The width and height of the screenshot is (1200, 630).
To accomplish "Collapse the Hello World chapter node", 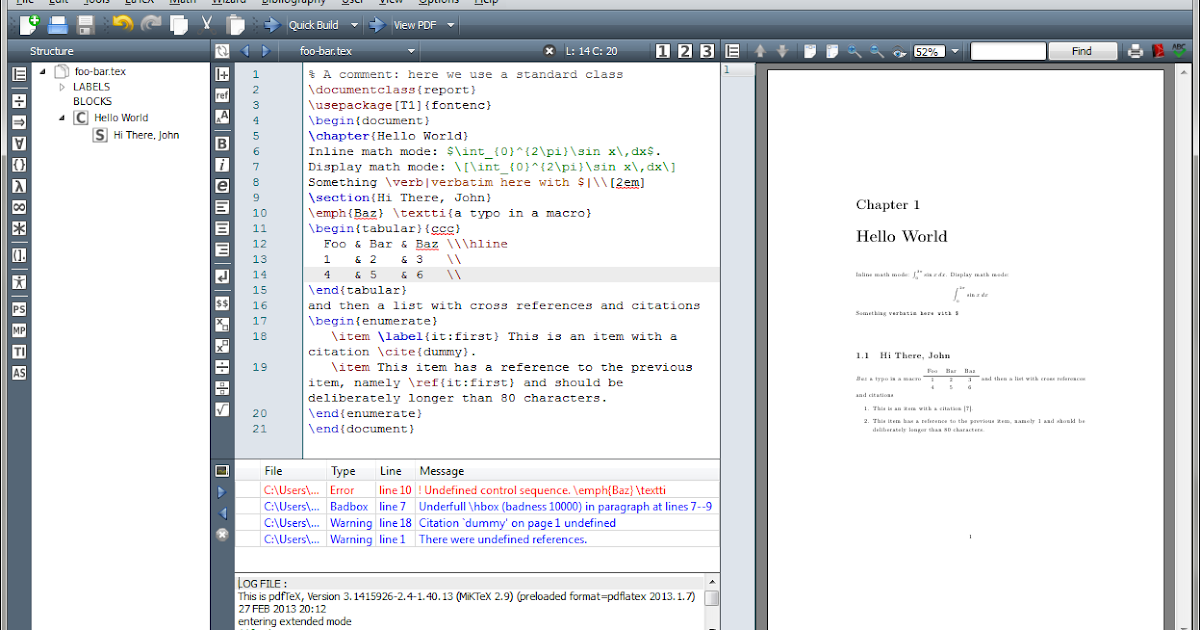I will point(61,117).
